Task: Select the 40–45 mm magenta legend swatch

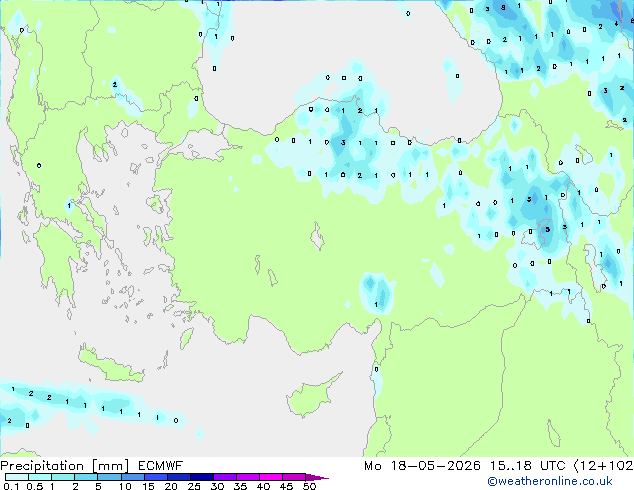Action: [x=271, y=477]
